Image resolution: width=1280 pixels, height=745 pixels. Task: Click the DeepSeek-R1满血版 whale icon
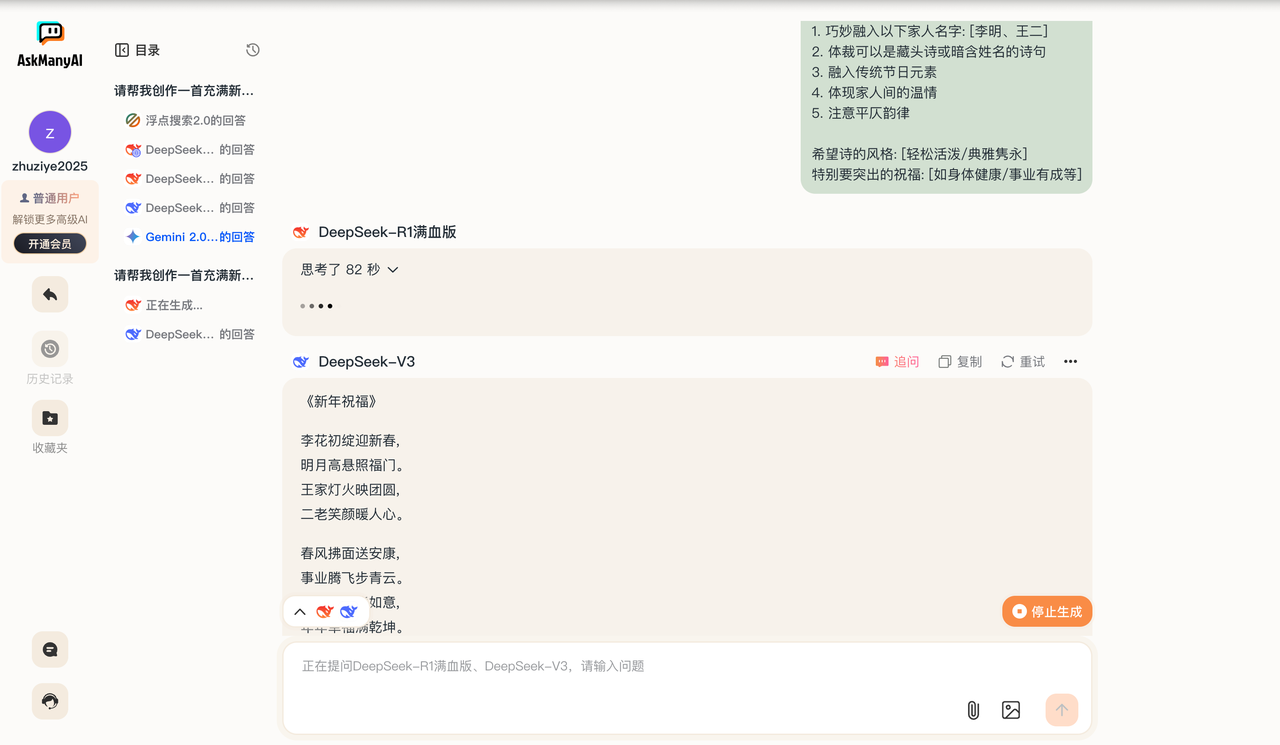tap(301, 232)
